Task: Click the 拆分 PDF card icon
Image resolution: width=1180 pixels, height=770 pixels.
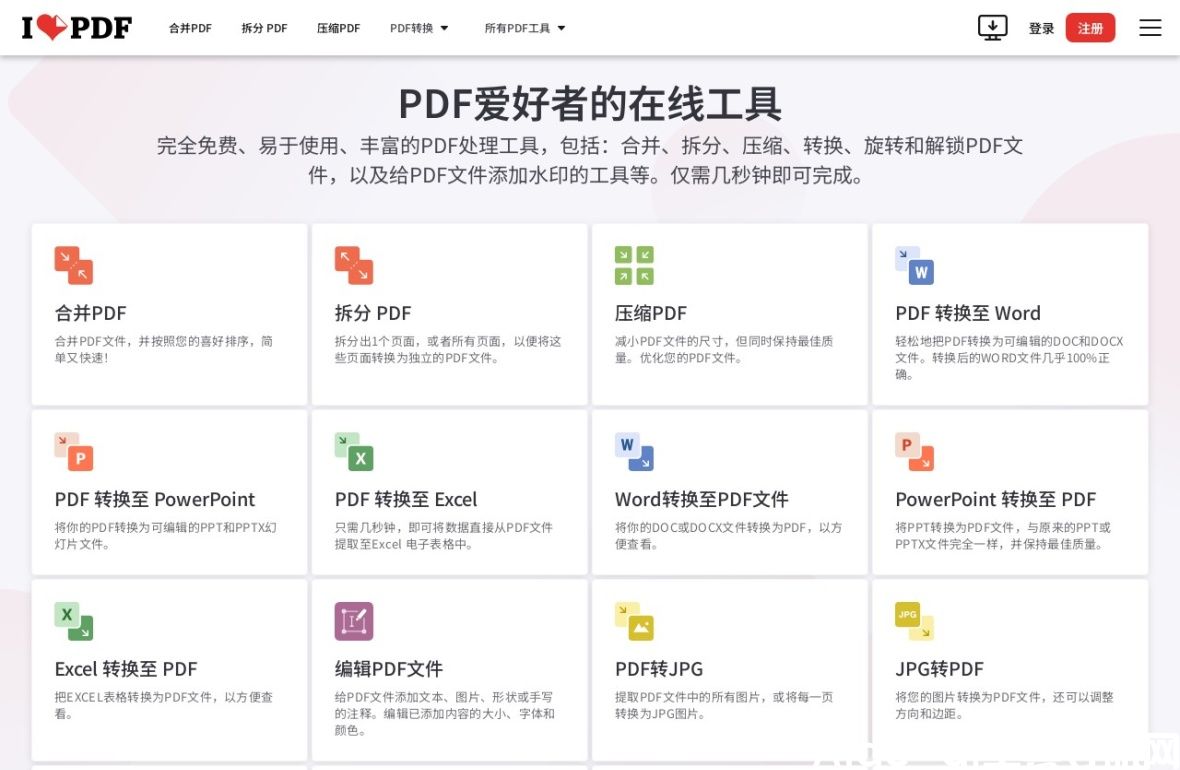Action: click(x=354, y=265)
